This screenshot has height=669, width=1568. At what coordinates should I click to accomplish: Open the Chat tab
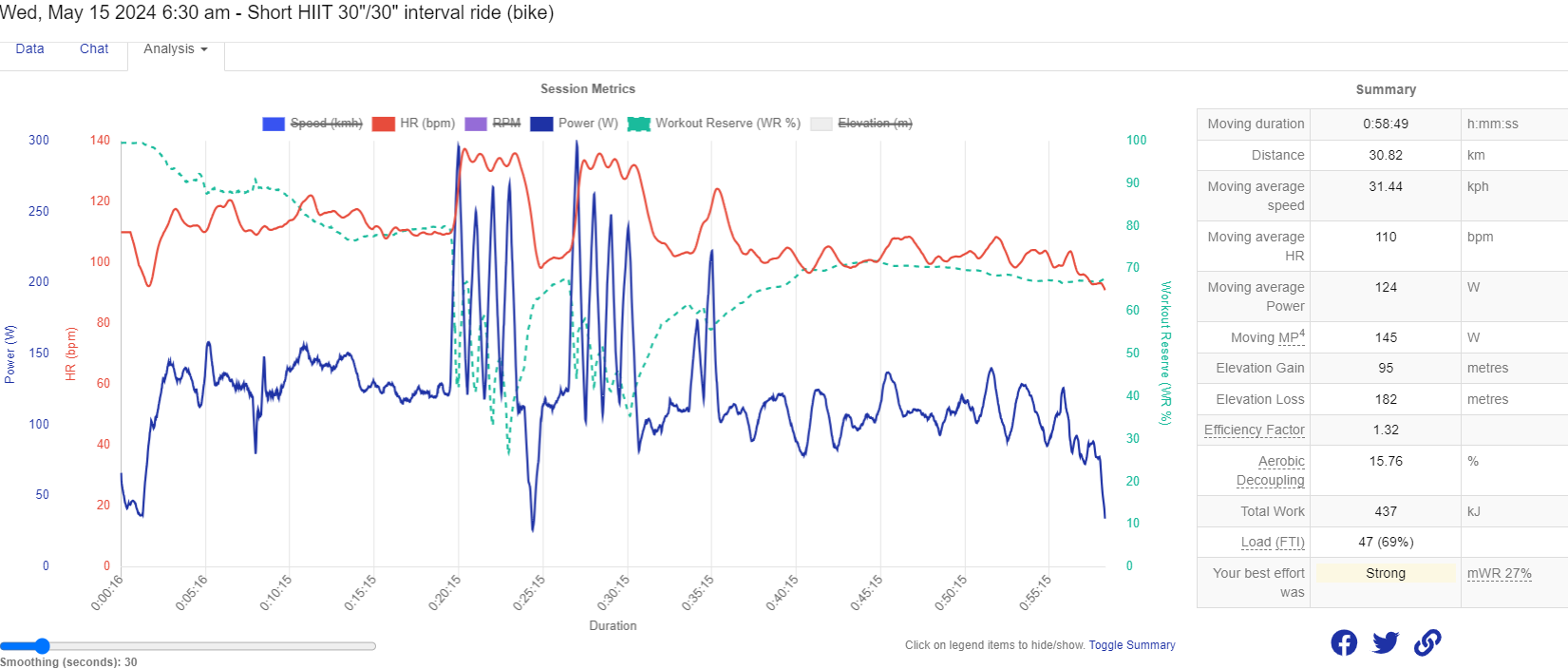pos(94,49)
